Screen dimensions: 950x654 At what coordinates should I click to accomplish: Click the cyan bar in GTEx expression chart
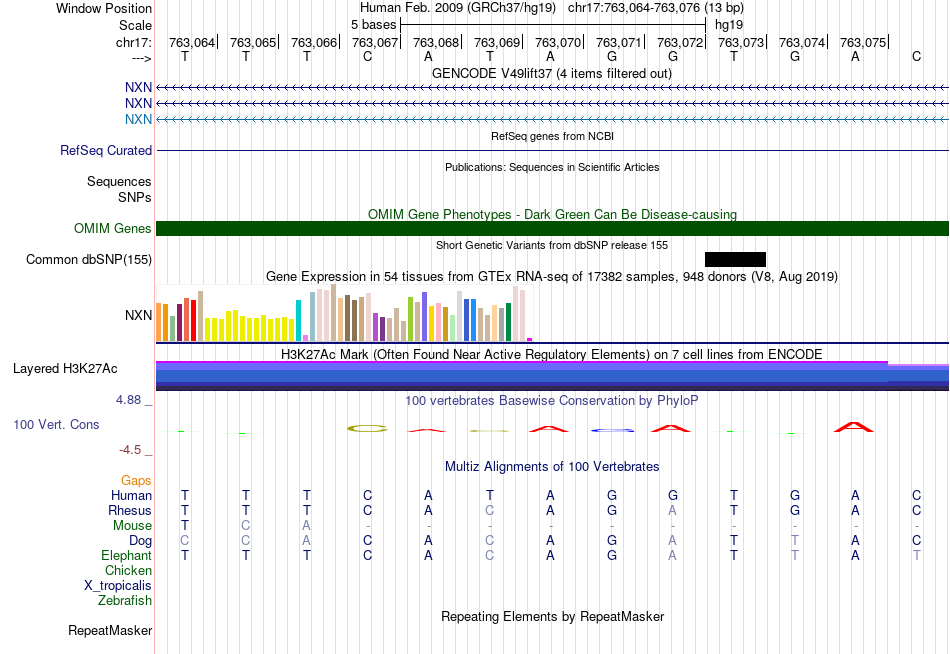298,321
